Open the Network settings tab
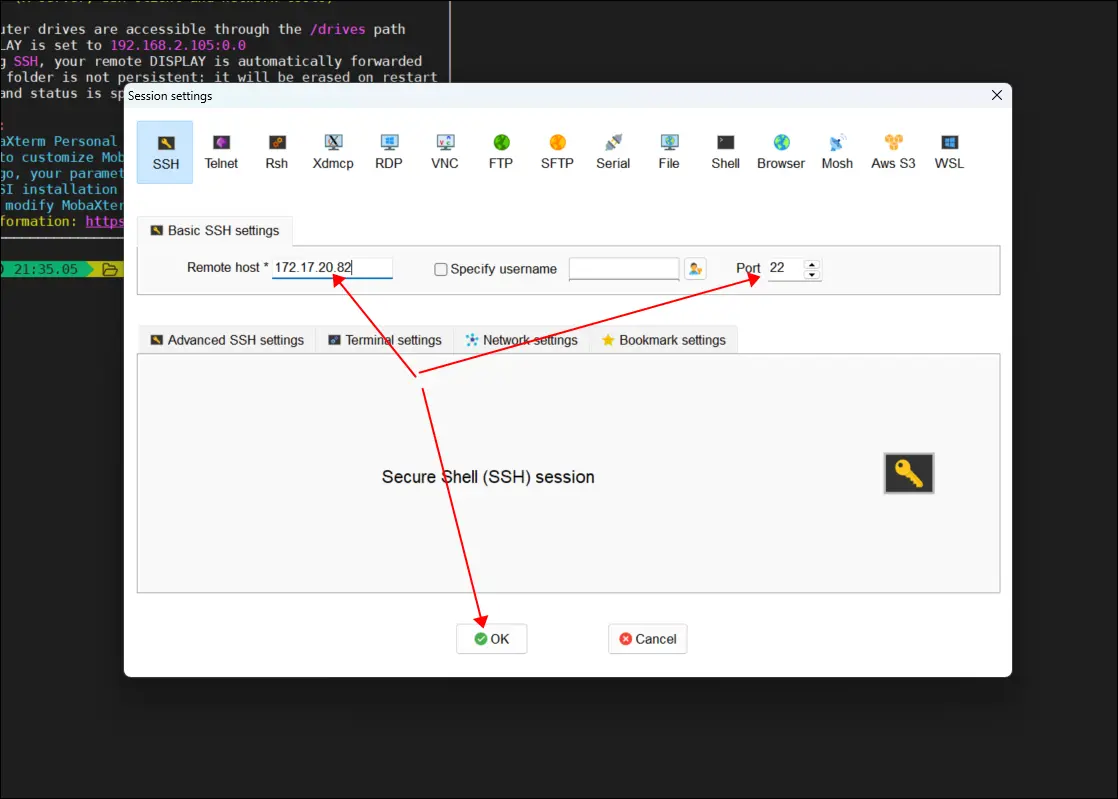Image resolution: width=1118 pixels, height=799 pixels. pos(522,340)
